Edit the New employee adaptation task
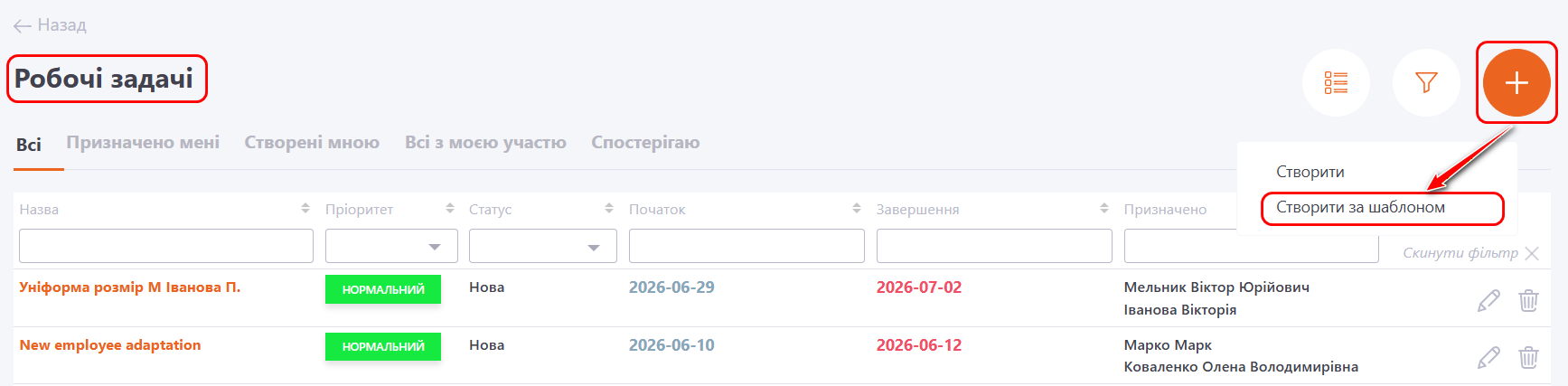 1488,358
